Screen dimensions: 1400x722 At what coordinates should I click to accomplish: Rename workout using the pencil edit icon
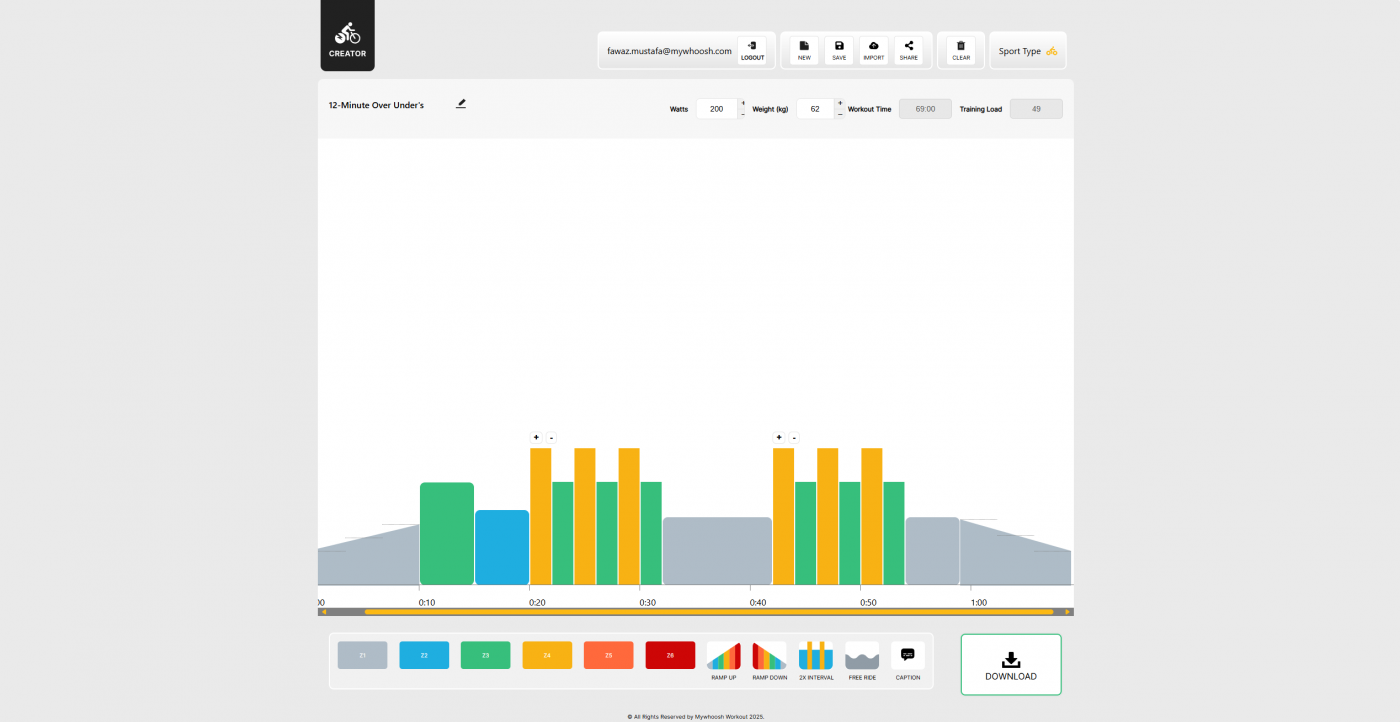click(x=460, y=103)
